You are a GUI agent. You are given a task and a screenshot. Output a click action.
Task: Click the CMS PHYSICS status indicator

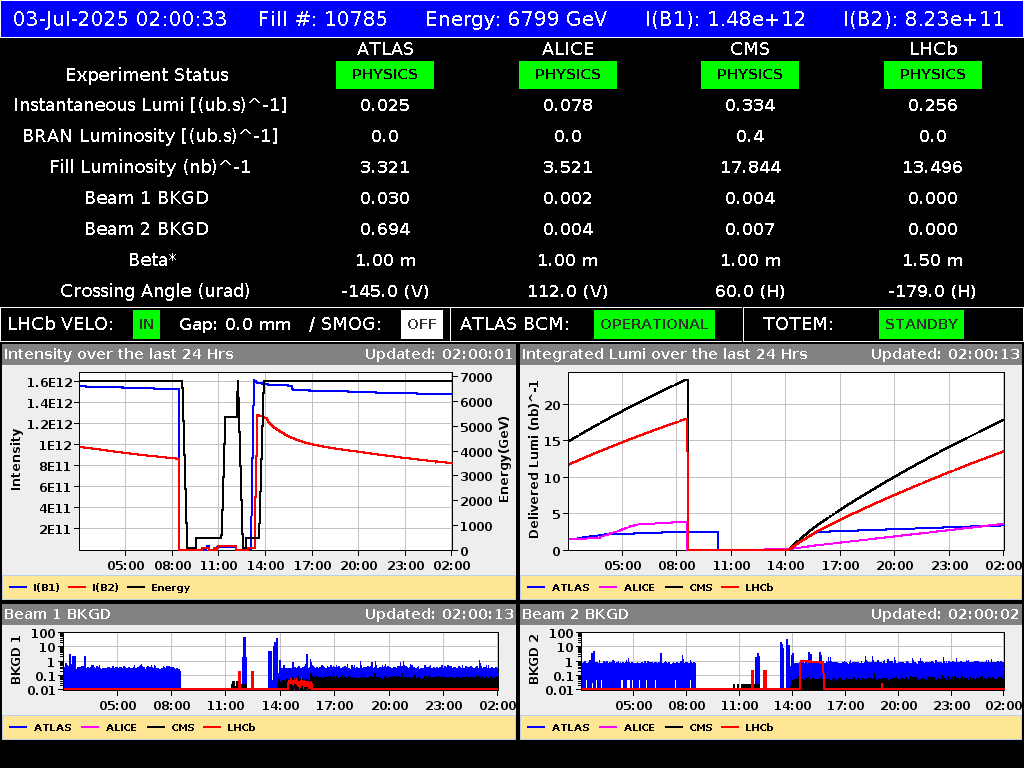(x=750, y=74)
